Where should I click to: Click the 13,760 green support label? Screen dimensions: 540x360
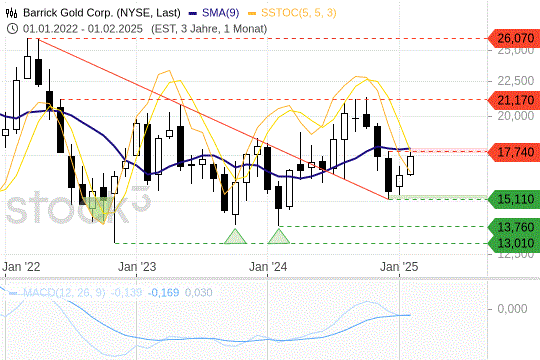[514, 227]
